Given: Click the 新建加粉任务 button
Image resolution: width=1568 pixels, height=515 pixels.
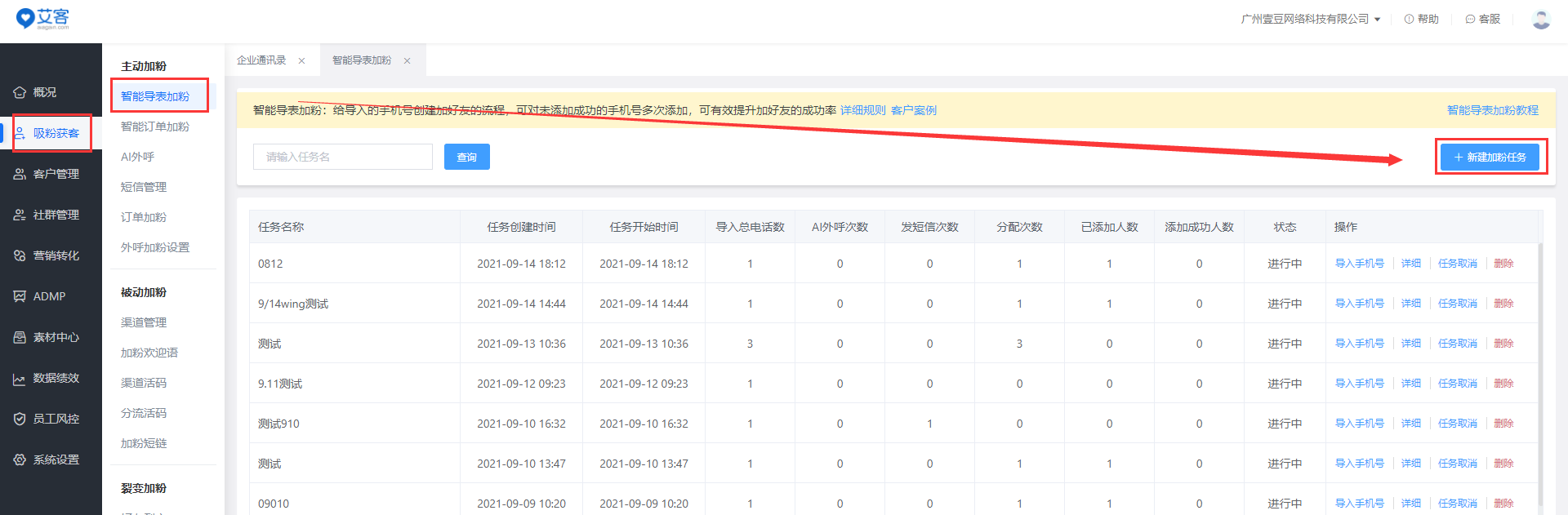Looking at the screenshot, I should click(1490, 157).
